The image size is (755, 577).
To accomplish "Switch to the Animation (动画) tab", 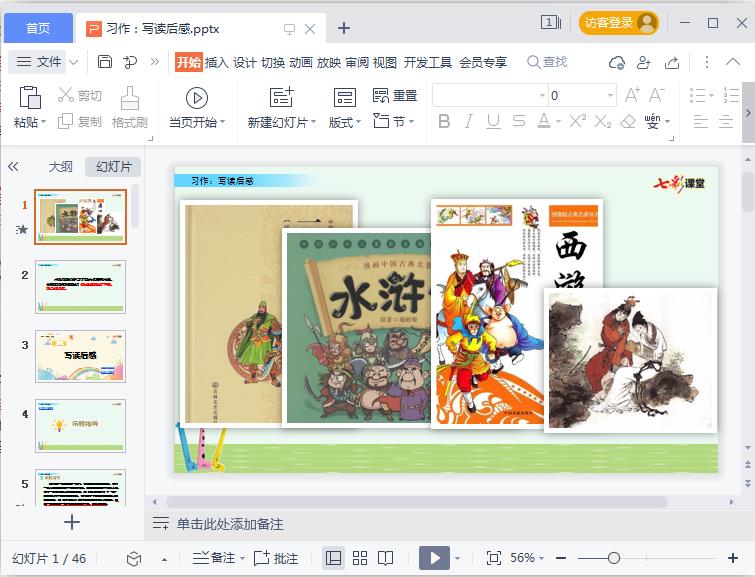I will pyautogui.click(x=300, y=62).
